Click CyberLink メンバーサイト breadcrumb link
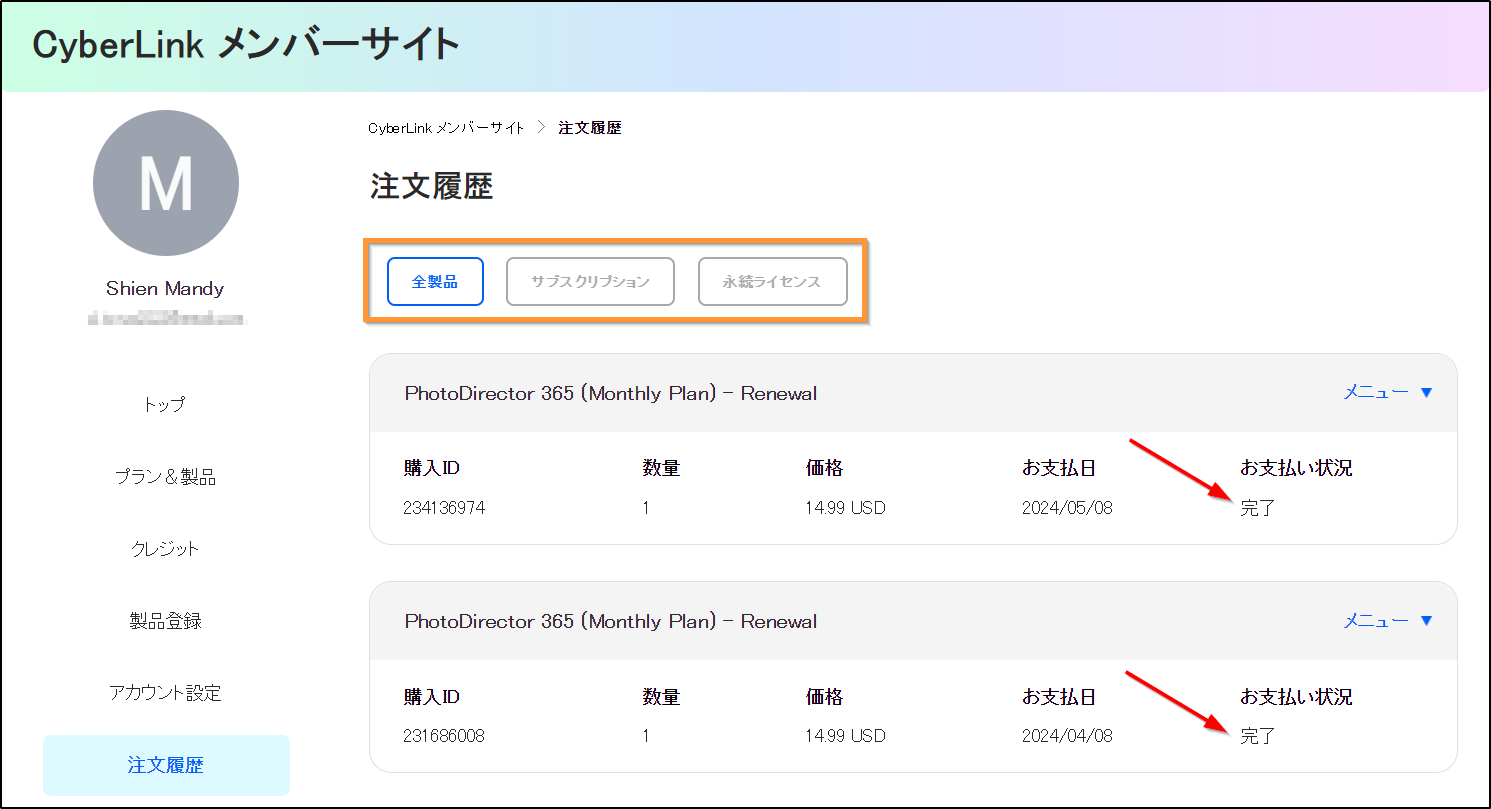This screenshot has width=1491, height=809. [x=446, y=128]
